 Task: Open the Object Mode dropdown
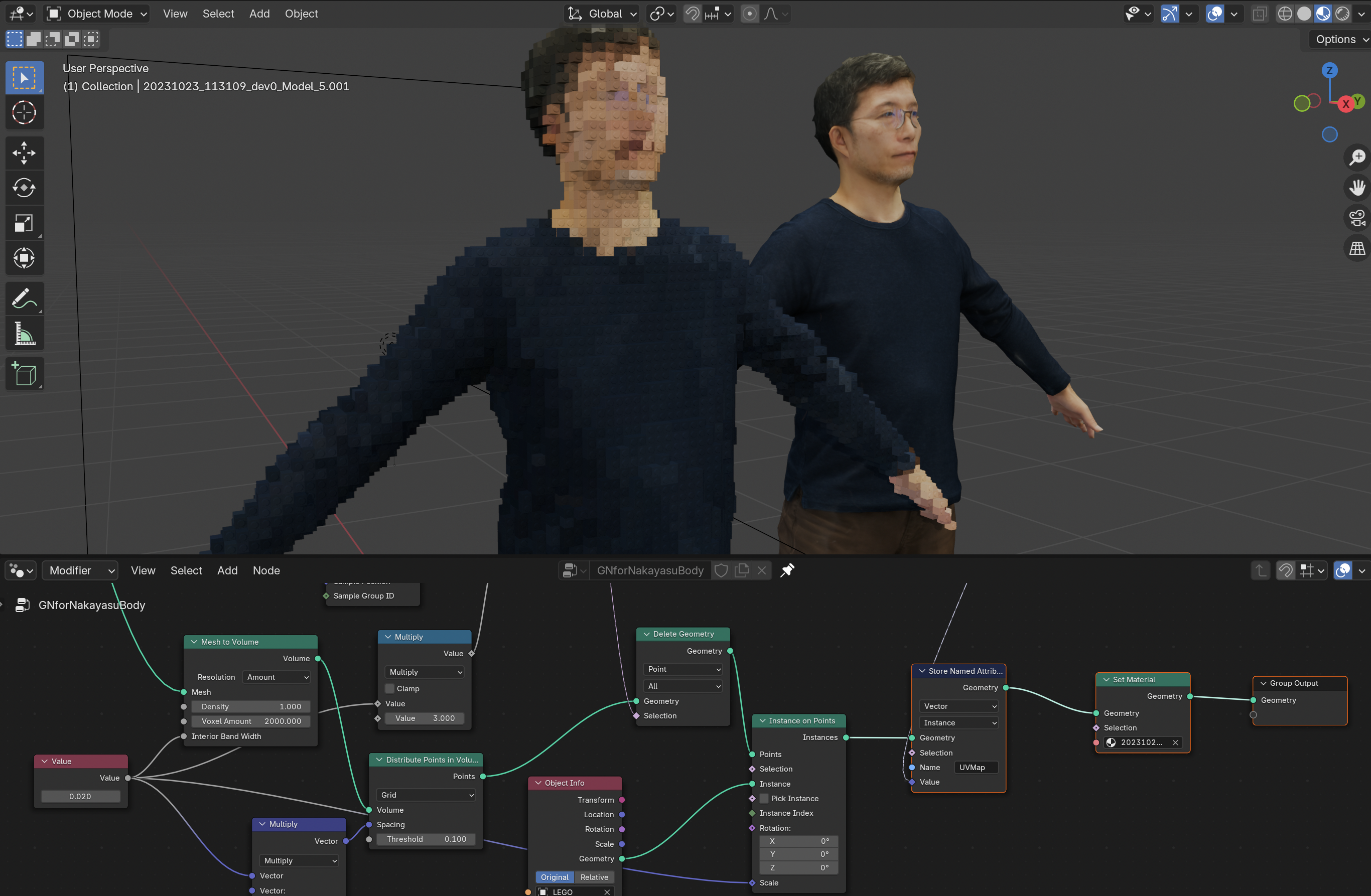pos(97,13)
